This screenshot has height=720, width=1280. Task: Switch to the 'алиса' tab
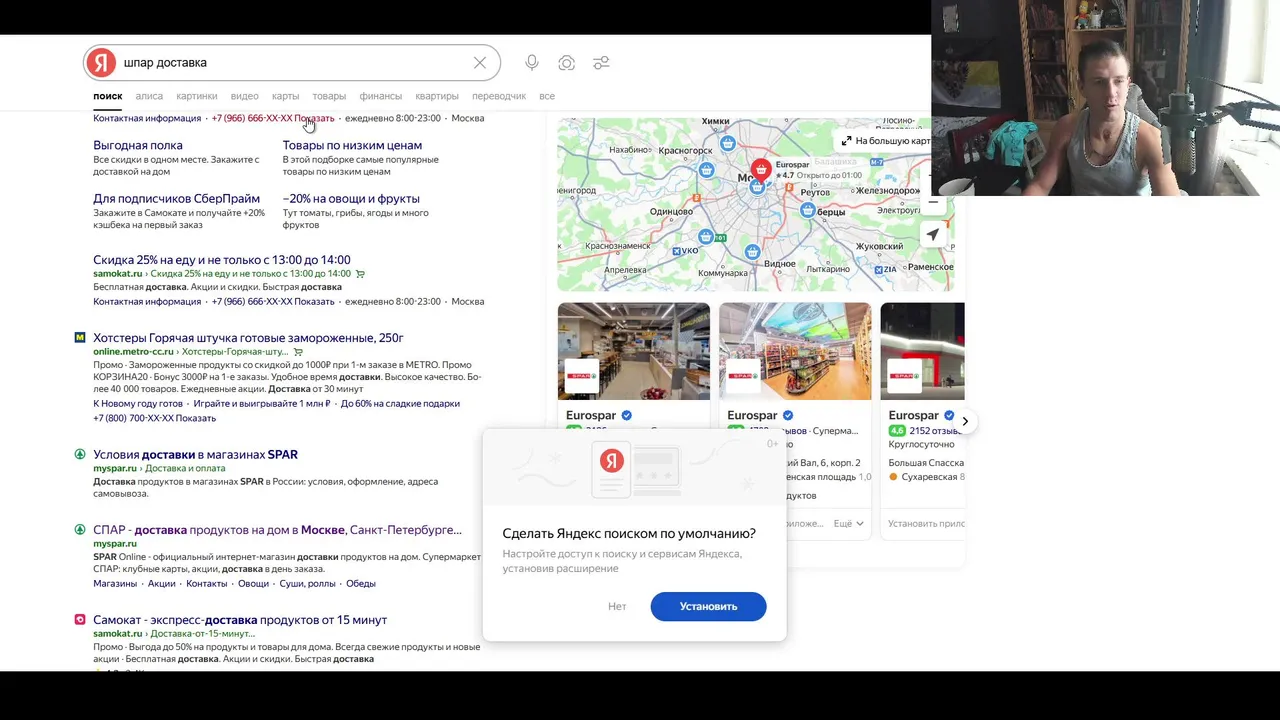(149, 96)
